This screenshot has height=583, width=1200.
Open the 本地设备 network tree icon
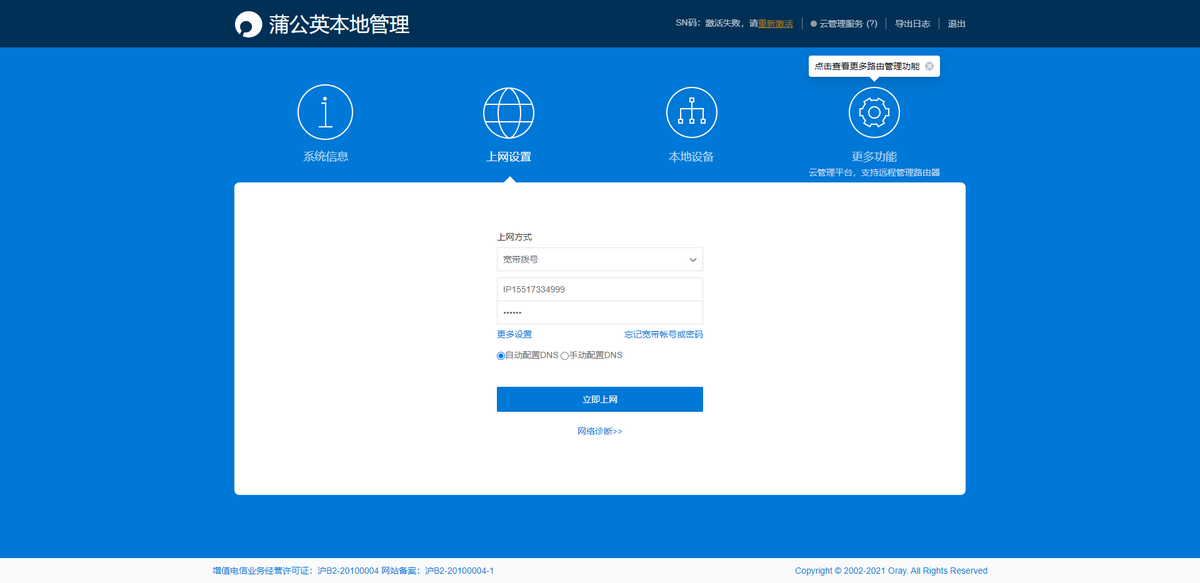tap(692, 112)
